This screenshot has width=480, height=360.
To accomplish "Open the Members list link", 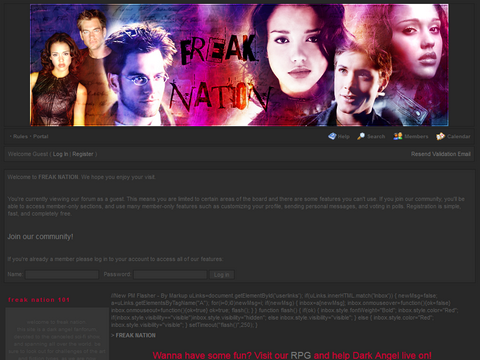I will pyautogui.click(x=416, y=136).
